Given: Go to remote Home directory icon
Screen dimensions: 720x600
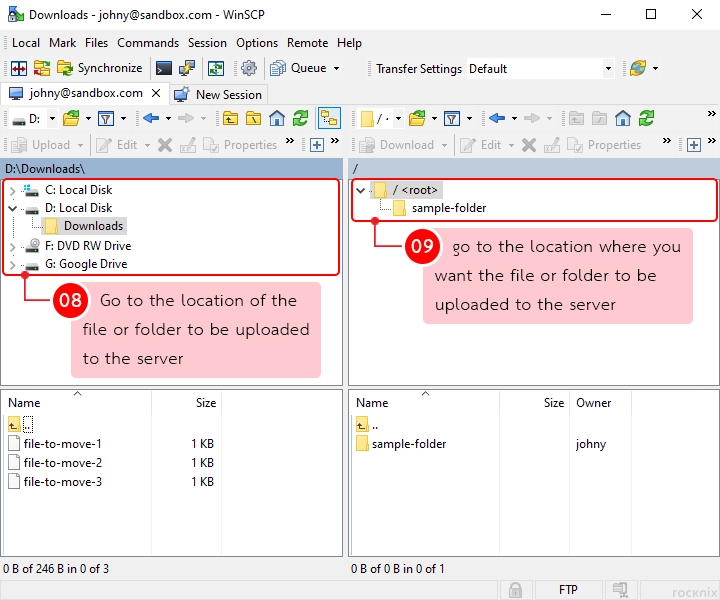Looking at the screenshot, I should (x=623, y=118).
